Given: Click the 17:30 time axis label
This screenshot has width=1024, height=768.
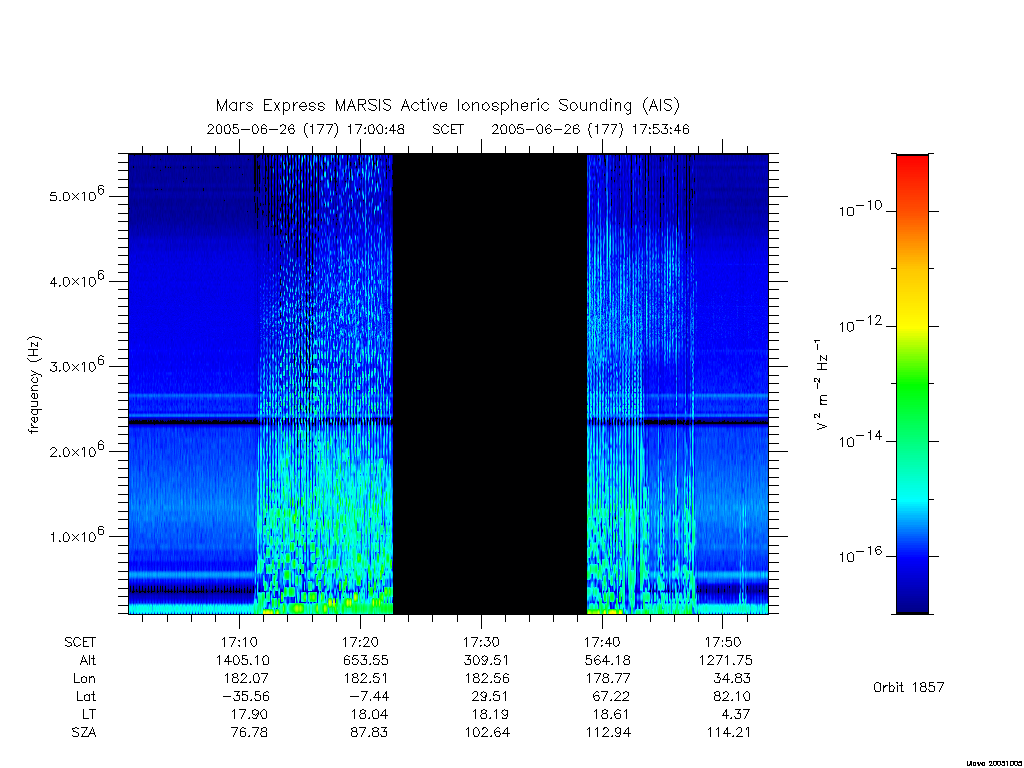Looking at the screenshot, I should tap(481, 643).
